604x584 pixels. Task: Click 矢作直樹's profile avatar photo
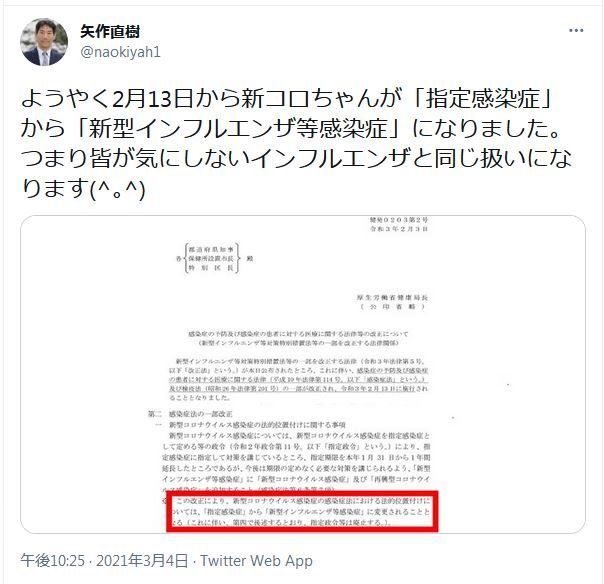44,42
